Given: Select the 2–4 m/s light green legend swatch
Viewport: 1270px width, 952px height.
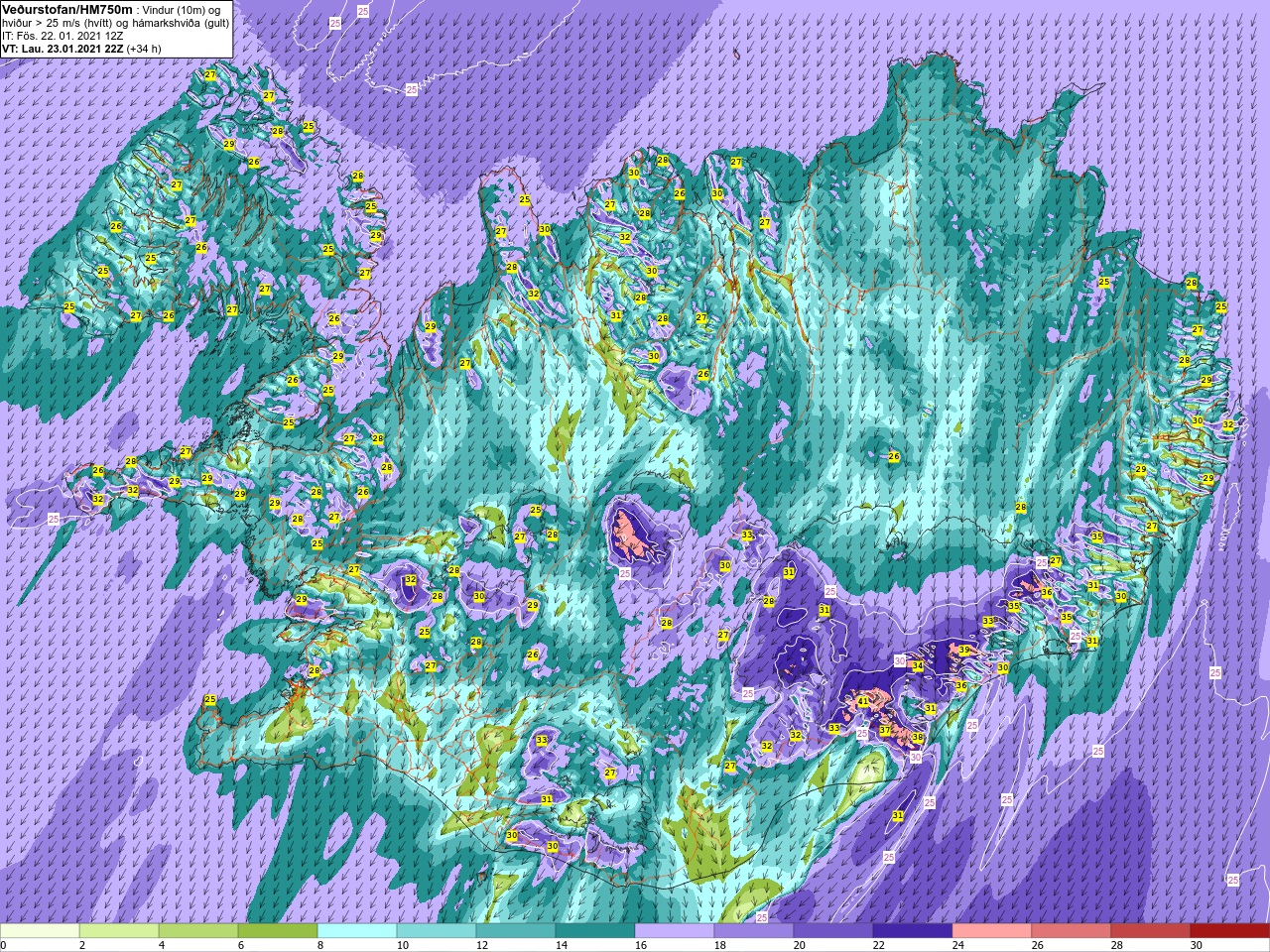Looking at the screenshot, I should point(119,931).
